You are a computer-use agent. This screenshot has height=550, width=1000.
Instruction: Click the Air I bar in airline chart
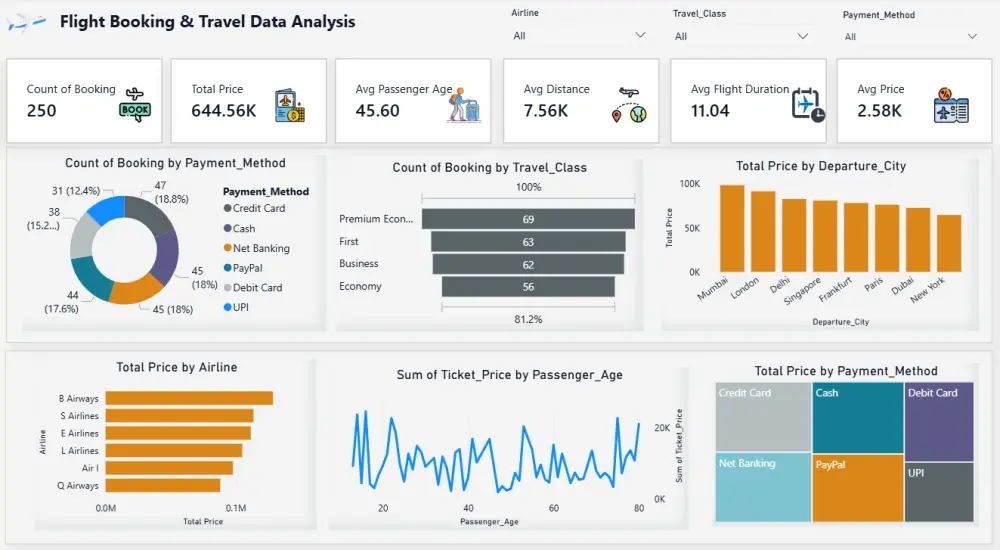click(x=169, y=468)
